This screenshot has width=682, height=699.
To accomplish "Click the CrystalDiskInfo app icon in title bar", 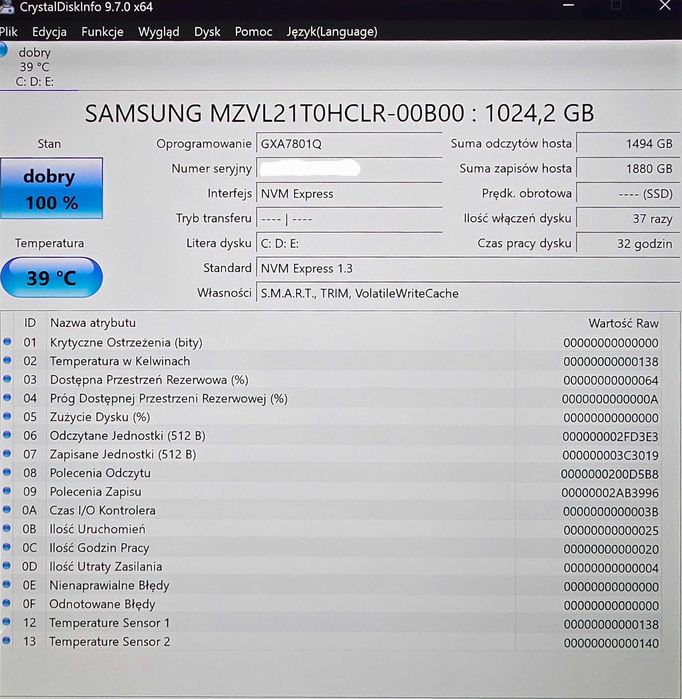I will (x=6, y=7).
